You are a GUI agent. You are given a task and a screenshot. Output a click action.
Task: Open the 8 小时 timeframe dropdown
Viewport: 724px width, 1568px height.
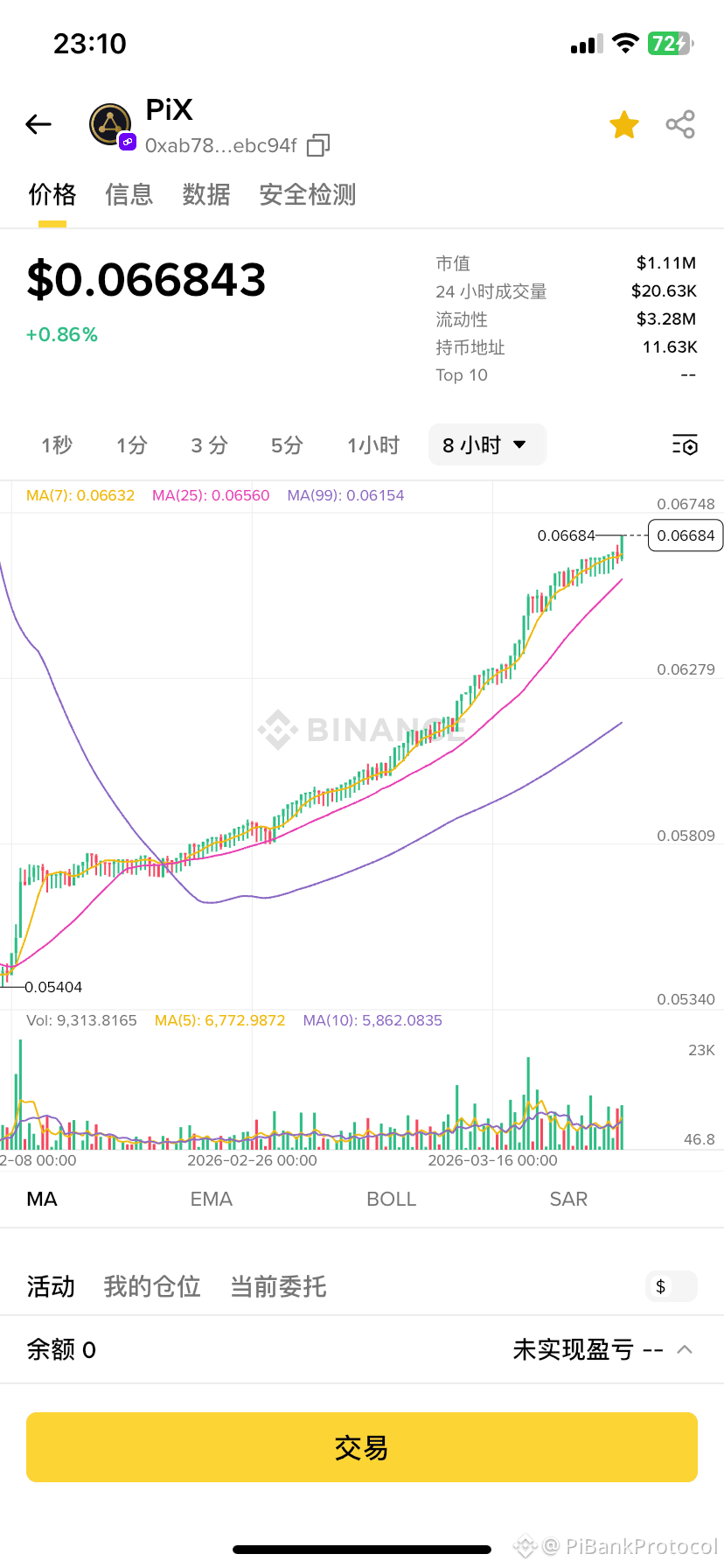coord(487,445)
